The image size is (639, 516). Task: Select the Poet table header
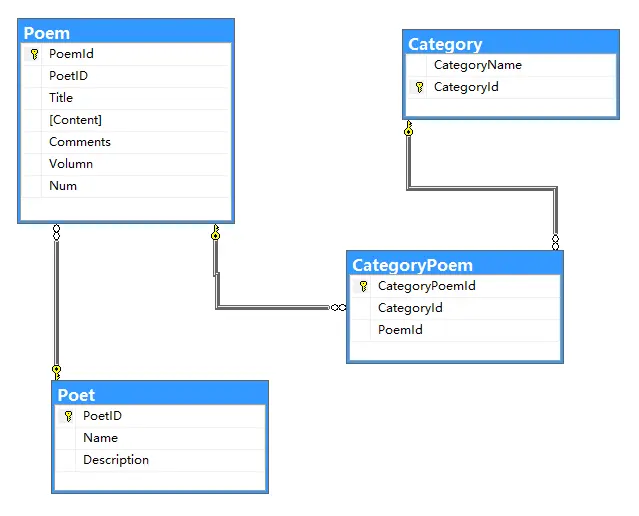(x=160, y=395)
